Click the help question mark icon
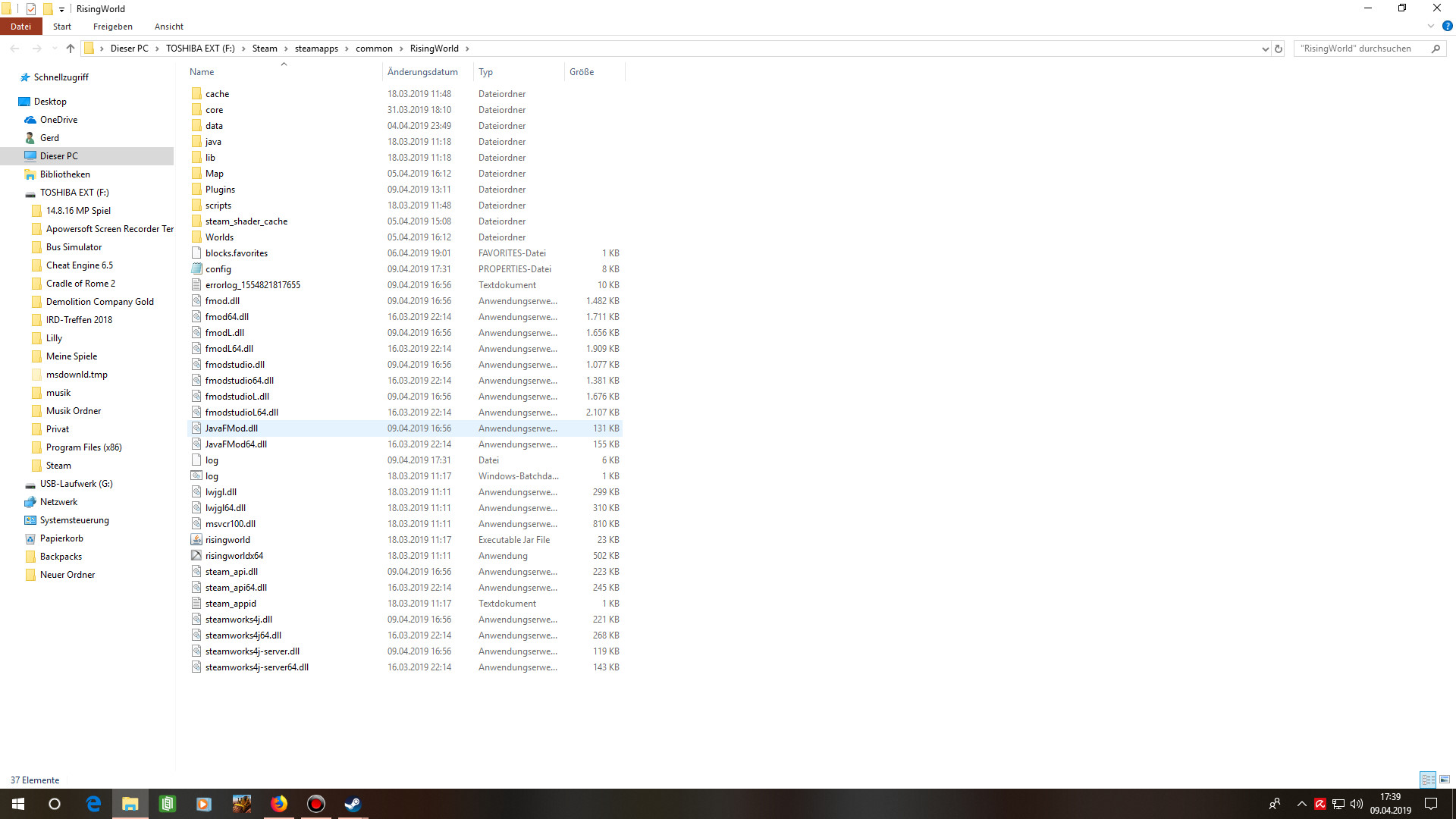Screen dimensions: 1456x819 click(1447, 26)
